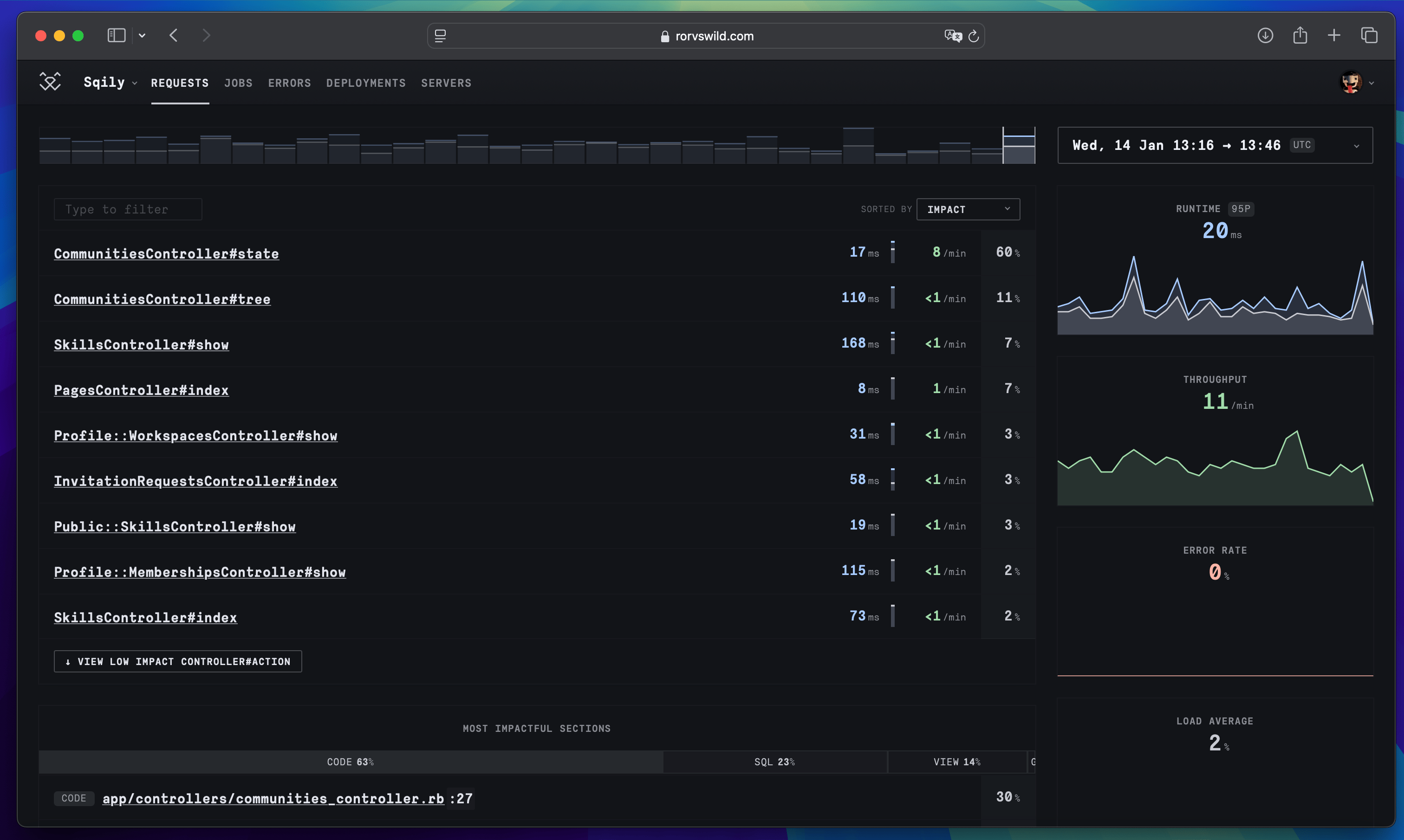The height and width of the screenshot is (840, 1404).
Task: Open InvitationRequestsController#index link
Action: (195, 481)
